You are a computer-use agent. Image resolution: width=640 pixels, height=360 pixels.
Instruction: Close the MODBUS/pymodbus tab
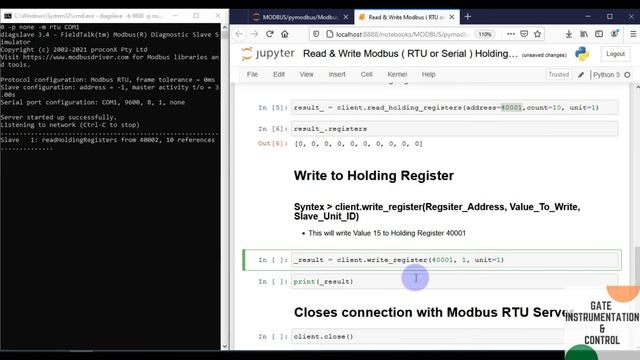346,17
